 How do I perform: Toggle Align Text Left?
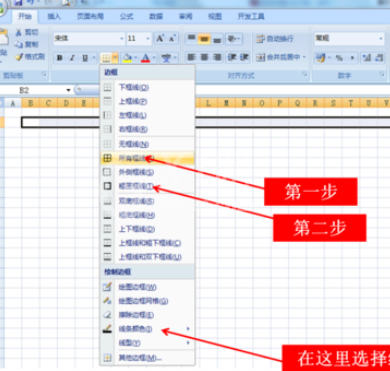click(x=191, y=57)
